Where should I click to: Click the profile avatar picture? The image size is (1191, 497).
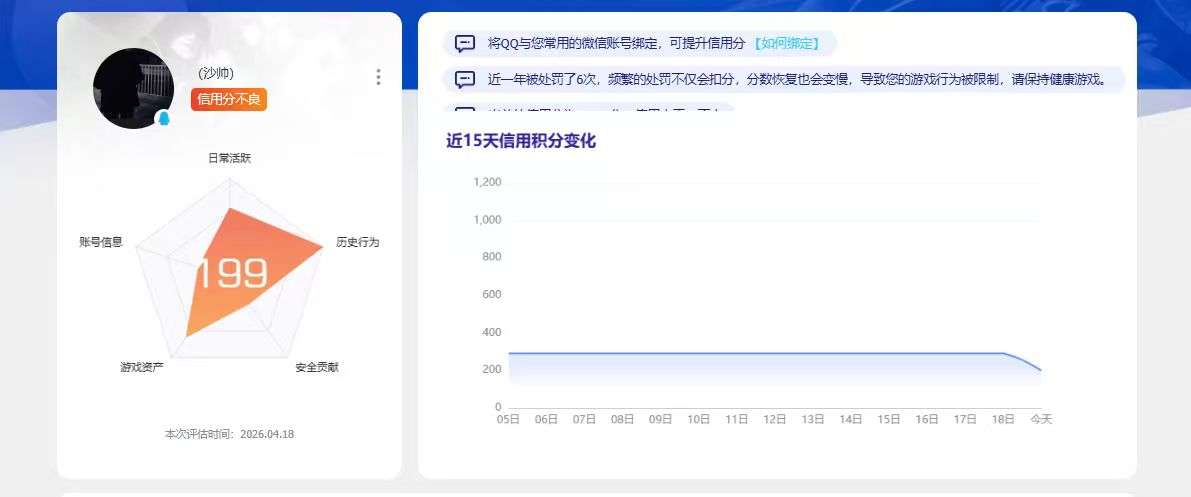pos(133,88)
